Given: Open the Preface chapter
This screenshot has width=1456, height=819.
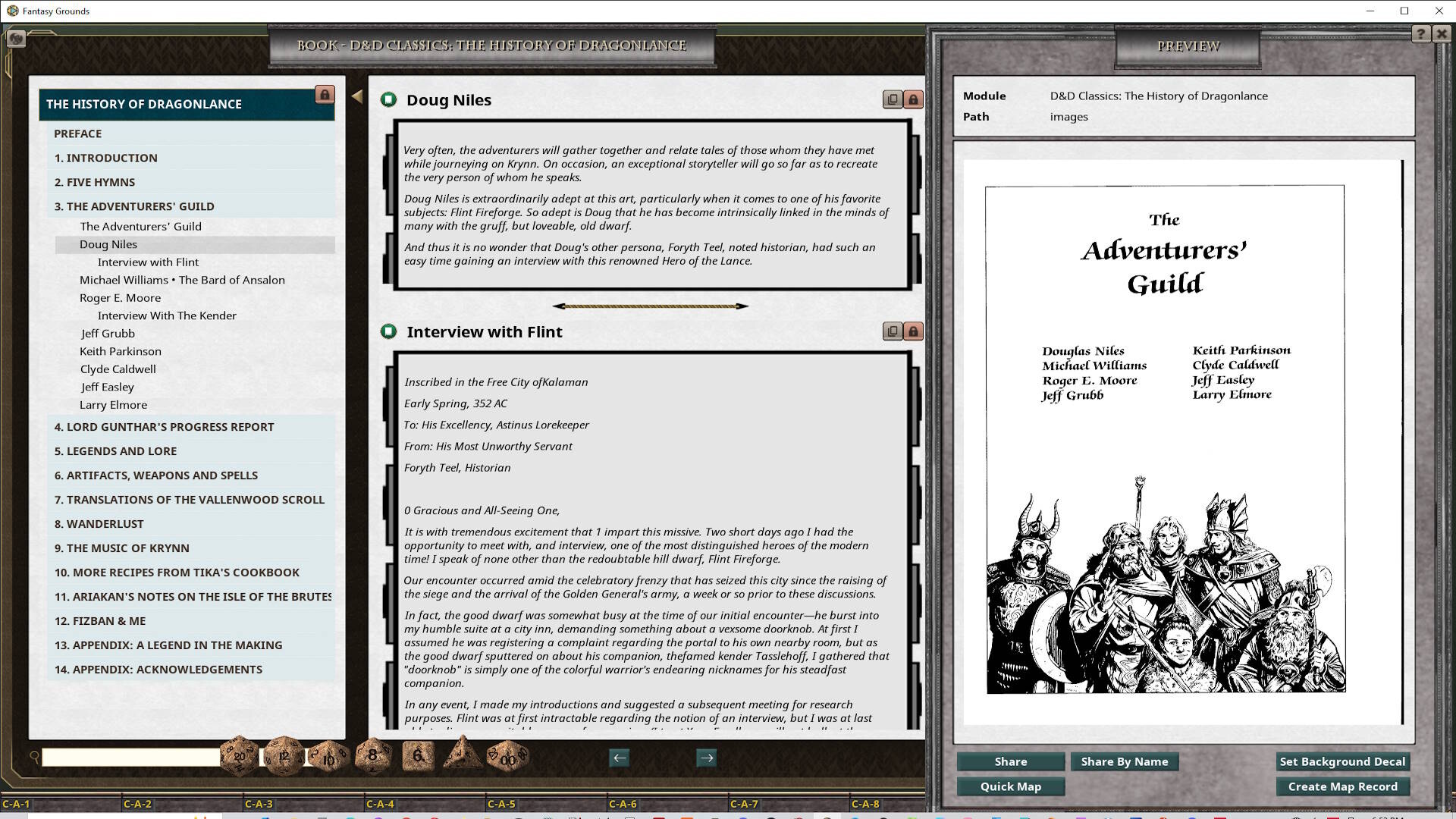Looking at the screenshot, I should tap(190, 133).
